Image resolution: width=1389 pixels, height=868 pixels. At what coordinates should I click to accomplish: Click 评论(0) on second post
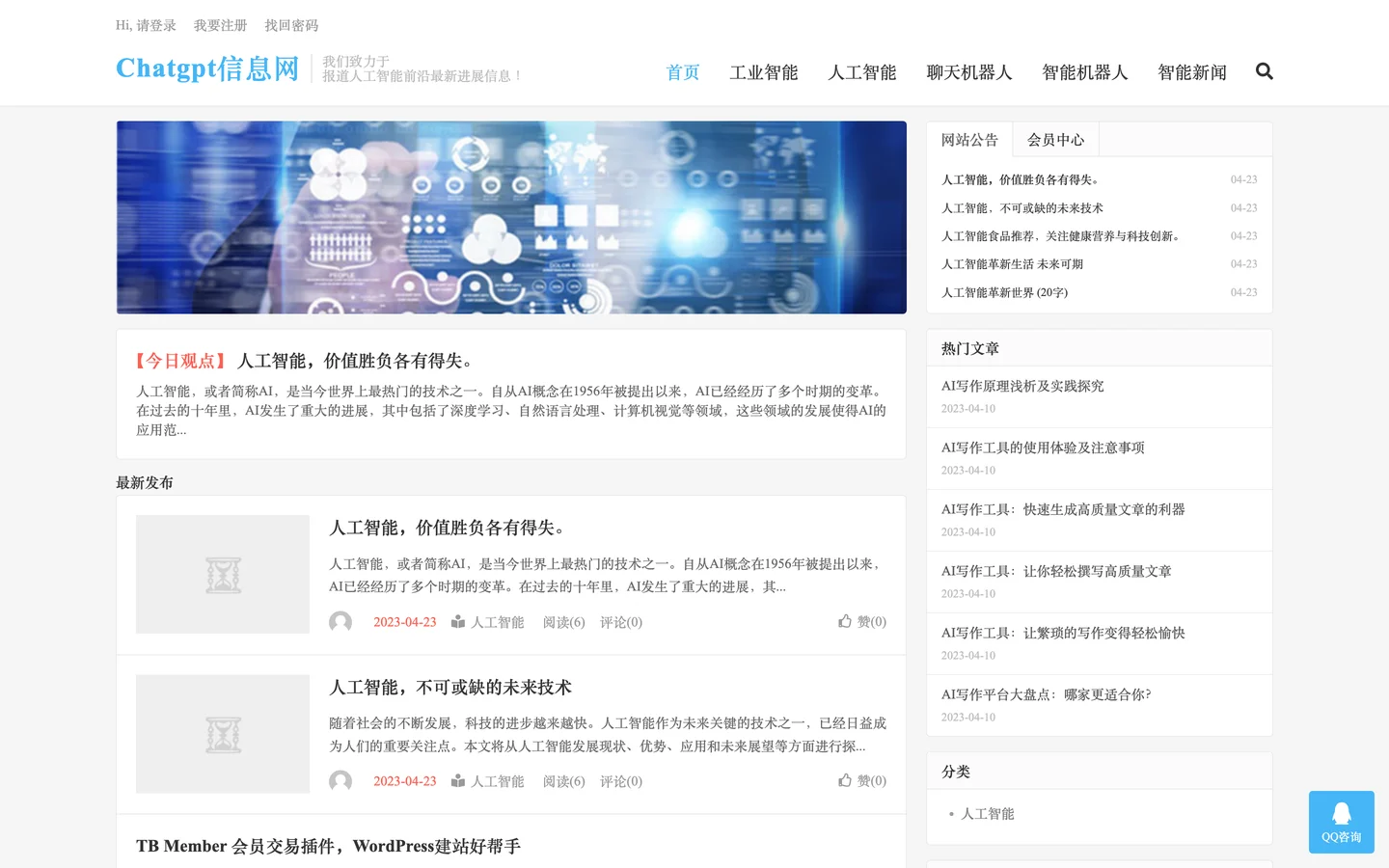(x=621, y=781)
